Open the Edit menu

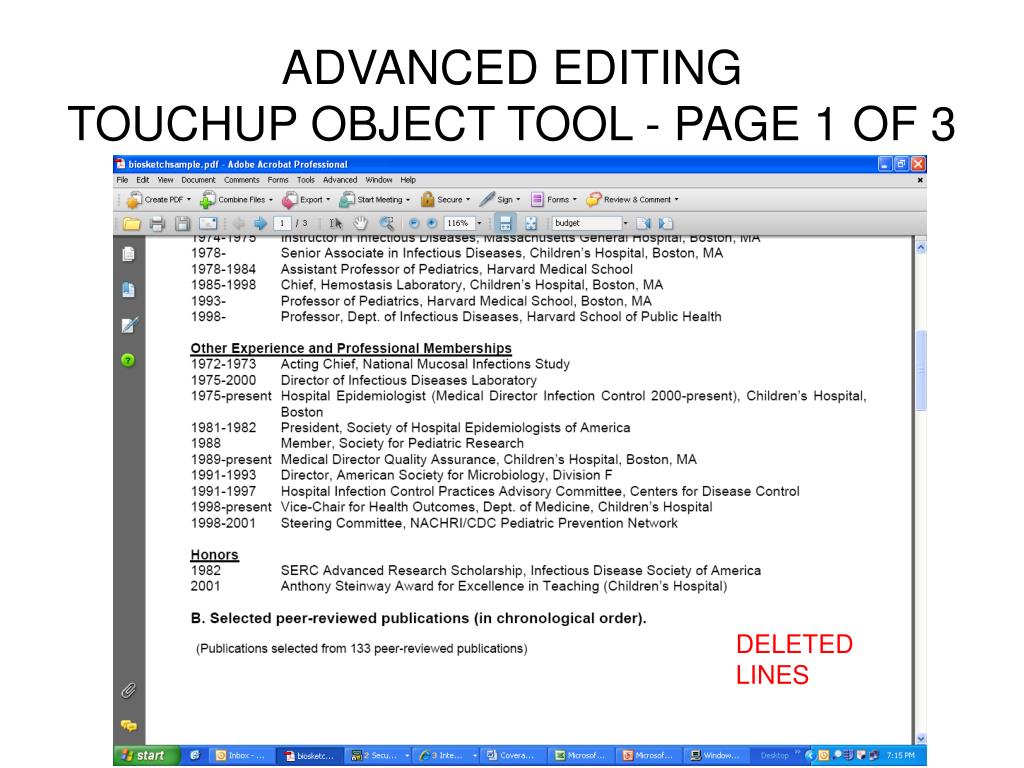point(142,180)
